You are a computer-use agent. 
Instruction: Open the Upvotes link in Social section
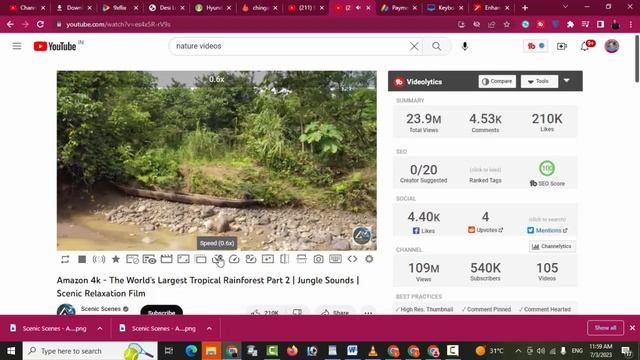(485, 230)
